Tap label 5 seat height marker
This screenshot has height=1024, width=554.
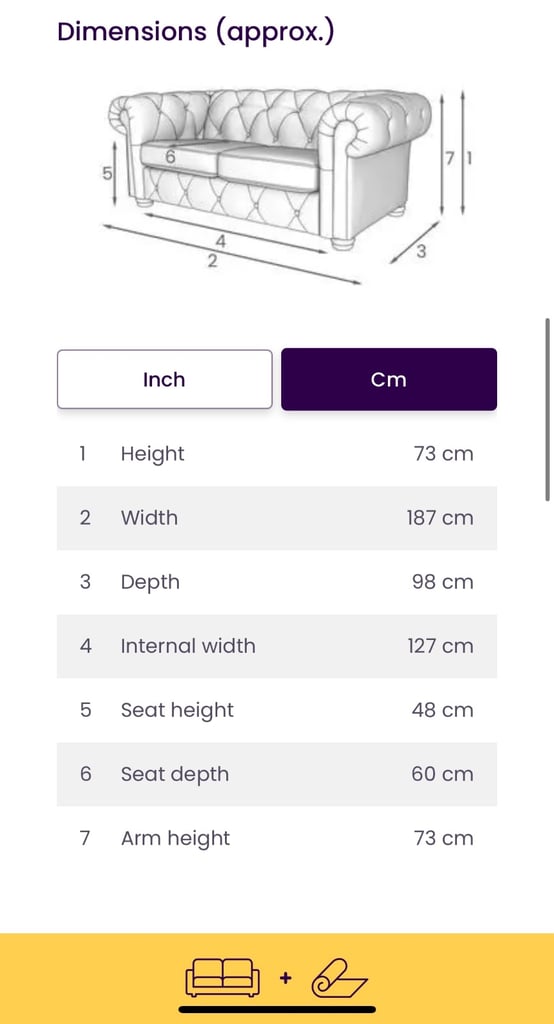pyautogui.click(x=107, y=174)
